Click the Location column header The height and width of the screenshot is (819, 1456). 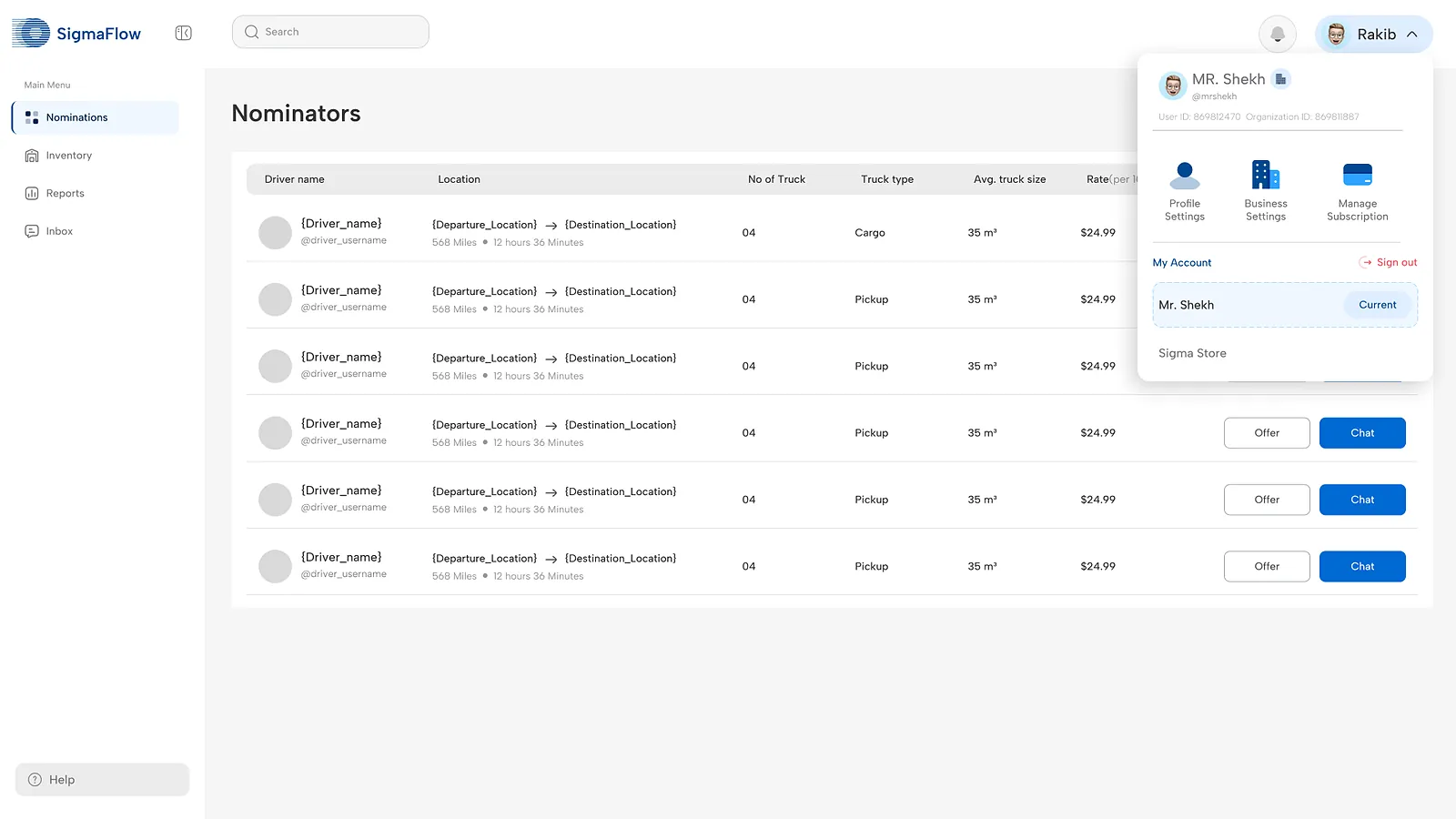[x=459, y=179]
